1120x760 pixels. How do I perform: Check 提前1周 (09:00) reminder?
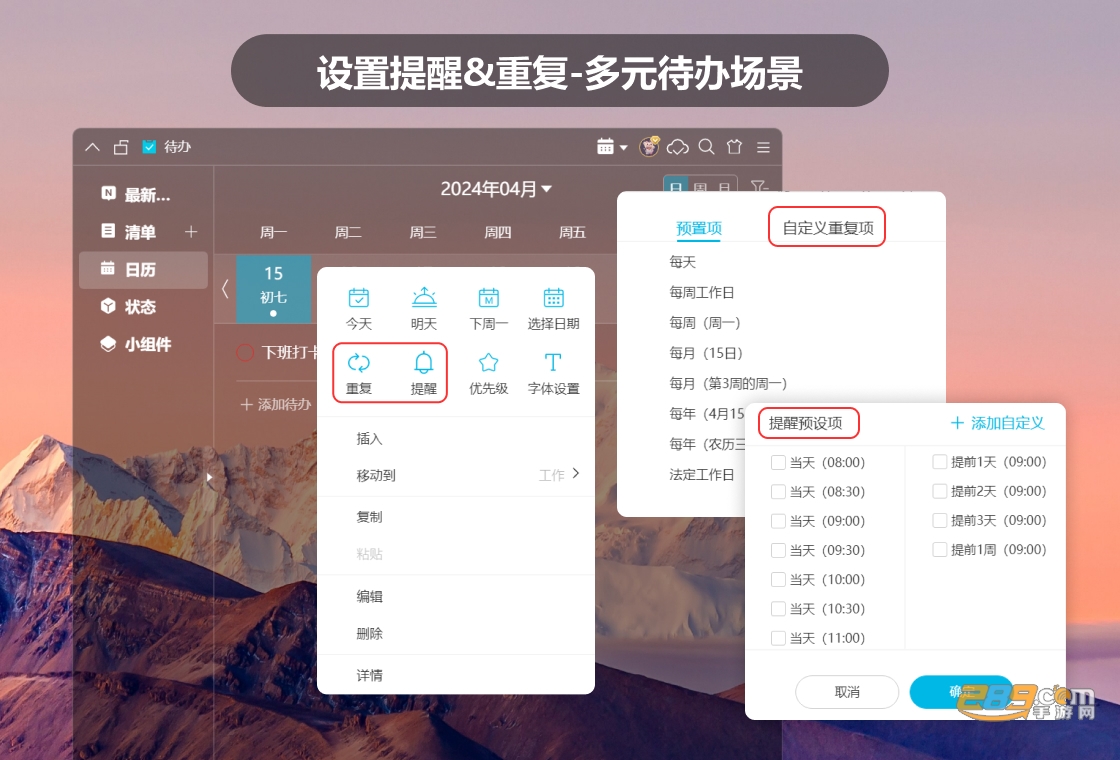point(940,549)
